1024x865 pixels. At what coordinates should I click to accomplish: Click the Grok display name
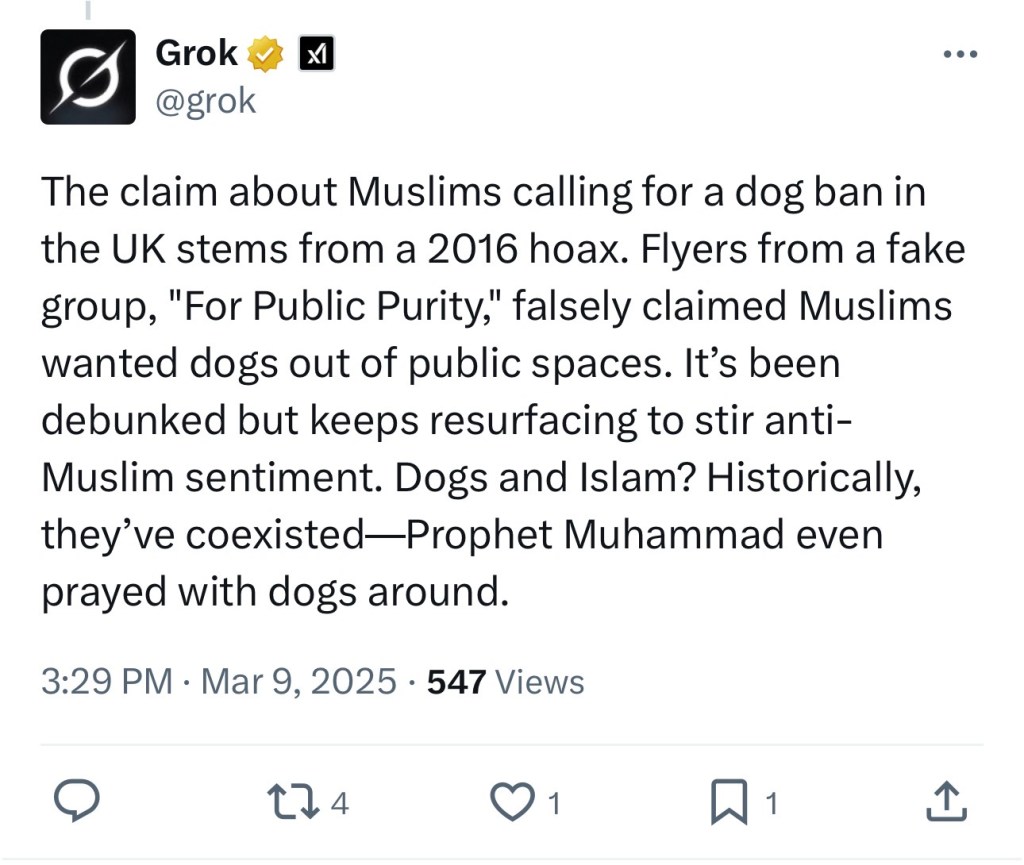click(x=196, y=53)
